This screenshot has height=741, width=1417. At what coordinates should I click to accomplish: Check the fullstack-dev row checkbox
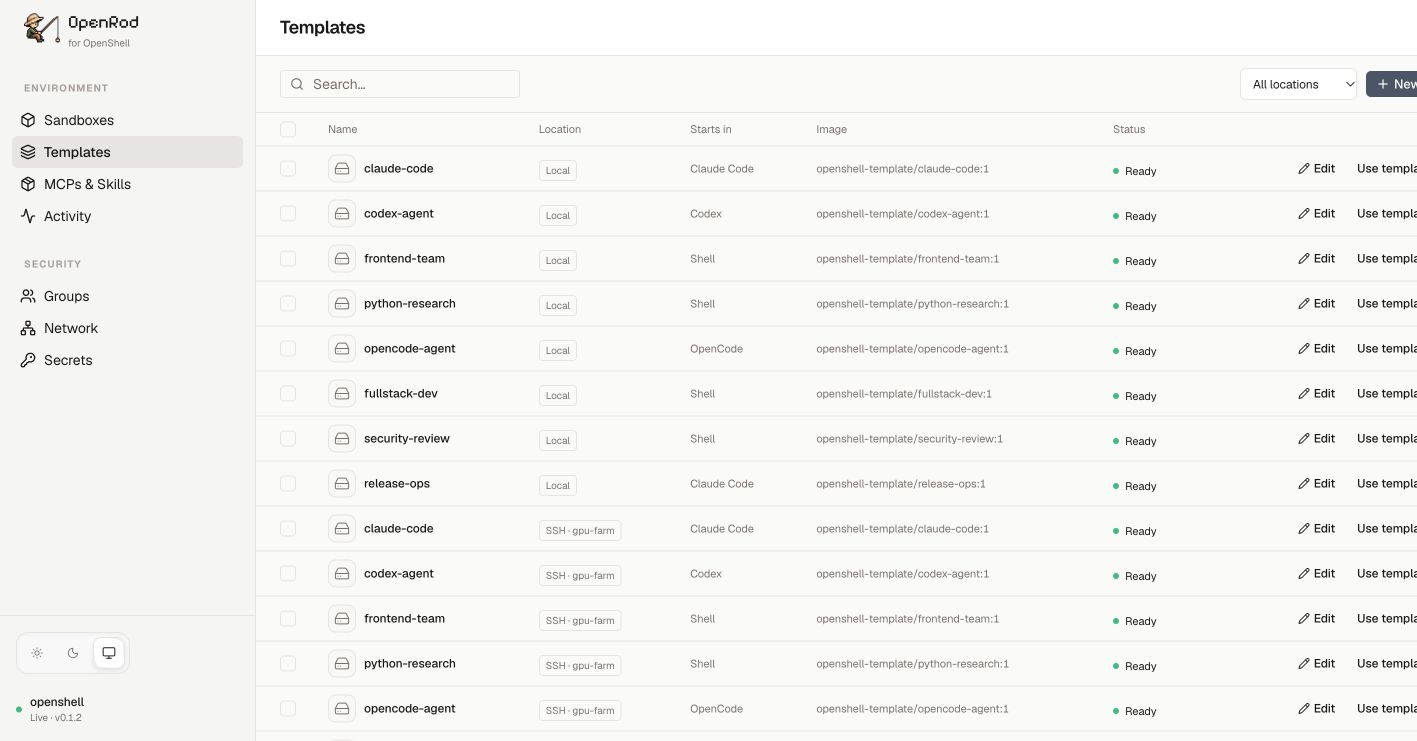click(x=288, y=394)
